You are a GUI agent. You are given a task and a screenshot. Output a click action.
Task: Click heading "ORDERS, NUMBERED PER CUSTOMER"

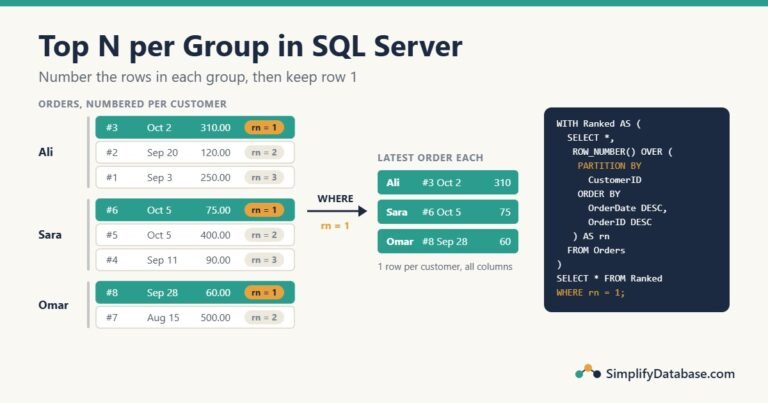pyautogui.click(x=132, y=104)
